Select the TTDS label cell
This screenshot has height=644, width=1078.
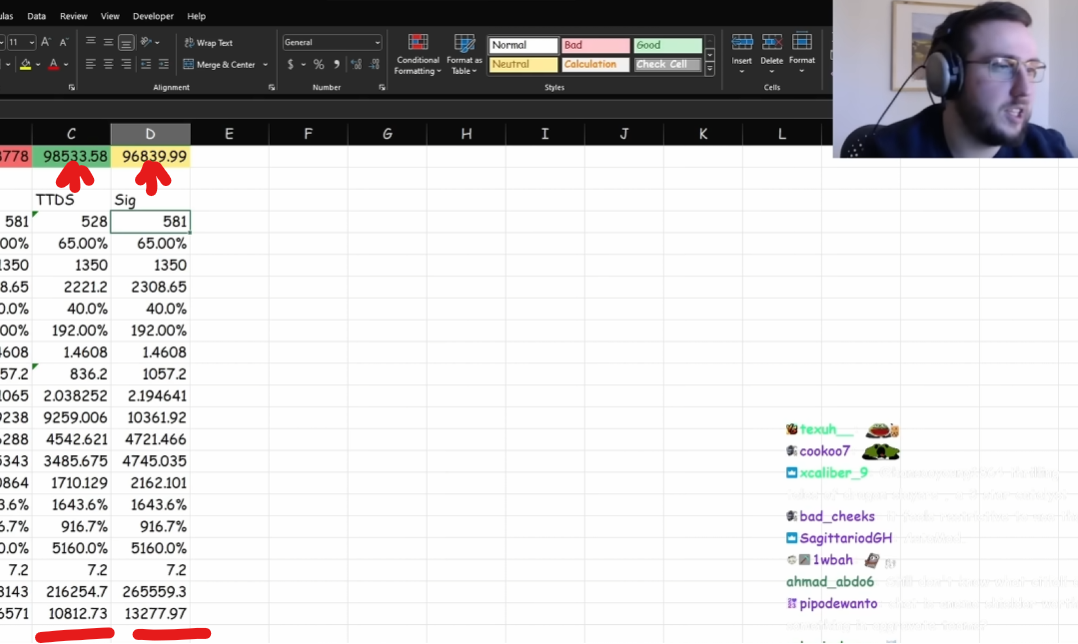(x=72, y=200)
